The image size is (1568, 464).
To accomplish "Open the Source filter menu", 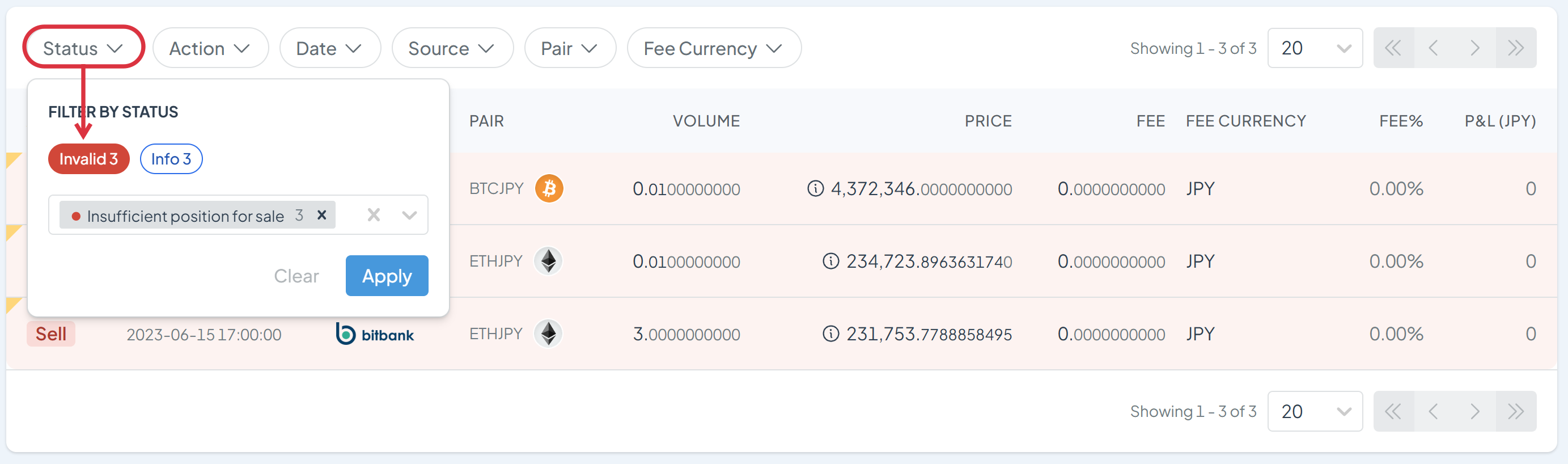I will (x=452, y=48).
